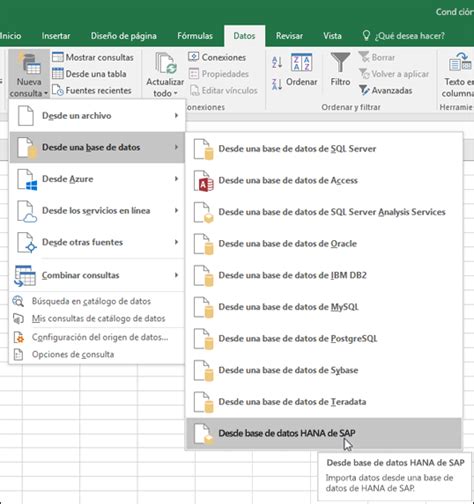
Task: Click the lightbulb Tell Me icon
Action: [366, 35]
